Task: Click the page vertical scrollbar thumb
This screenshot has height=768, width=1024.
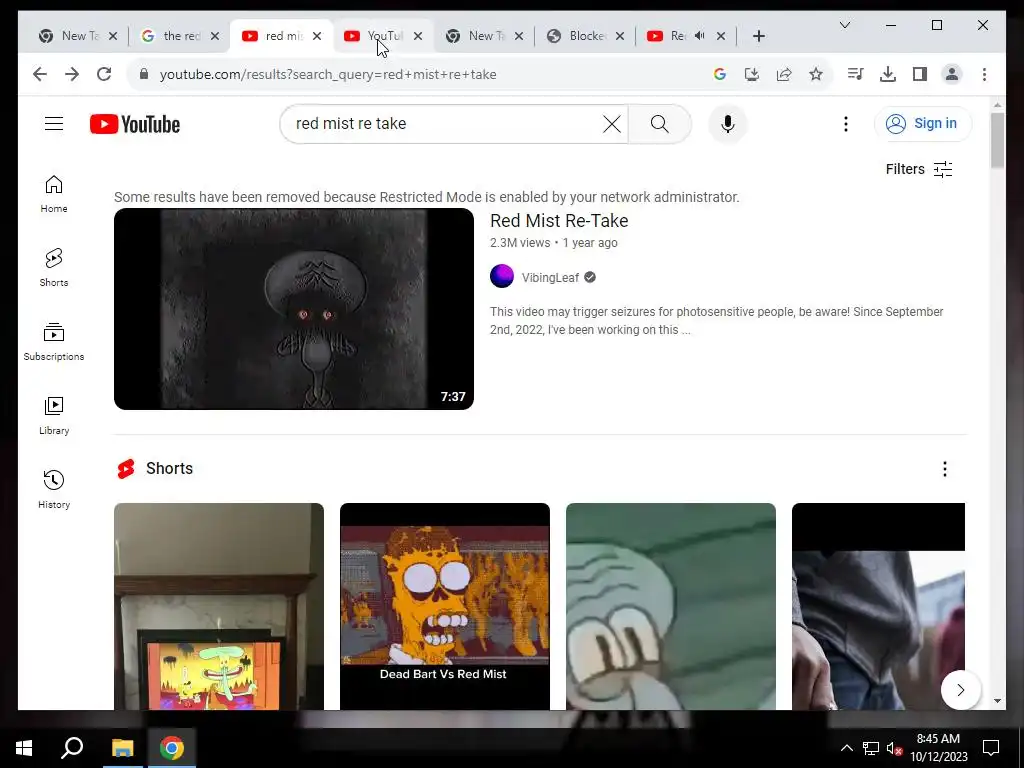Action: [x=997, y=140]
